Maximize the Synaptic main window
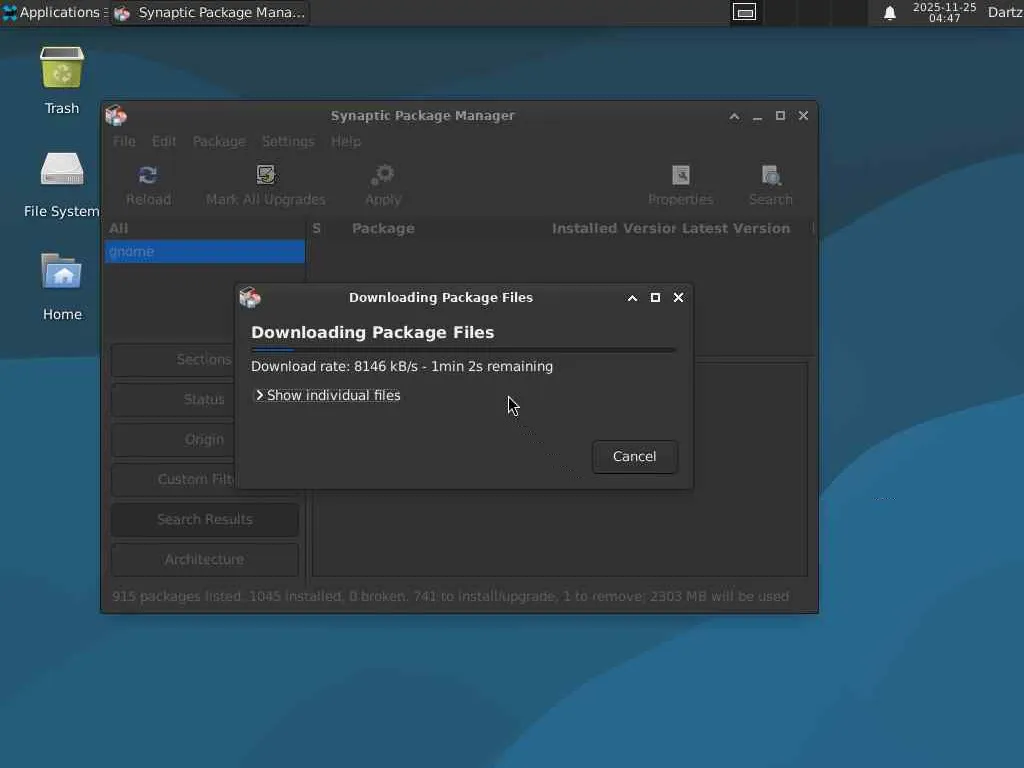 pos(780,116)
